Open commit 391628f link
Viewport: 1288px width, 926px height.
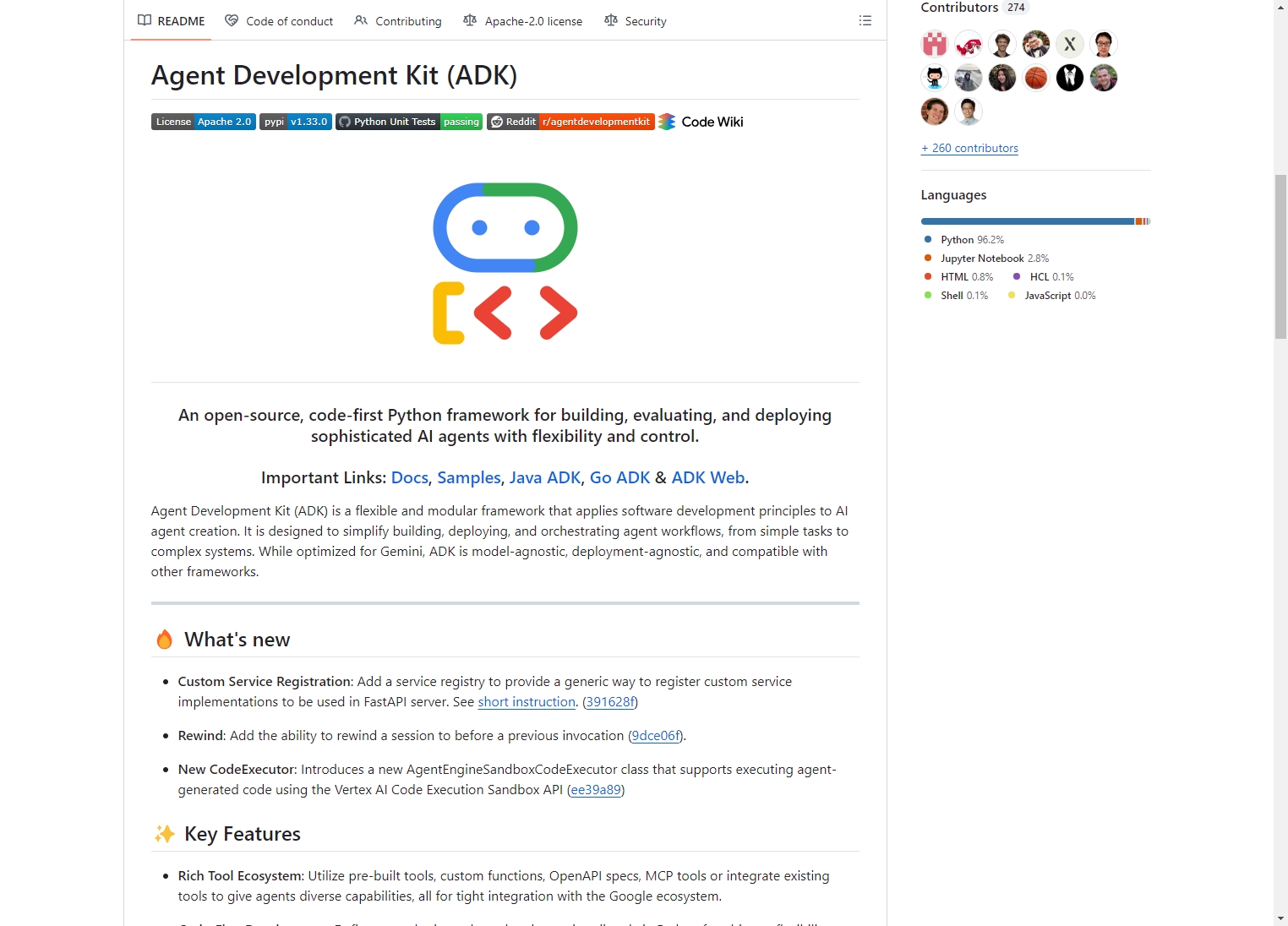(x=610, y=702)
